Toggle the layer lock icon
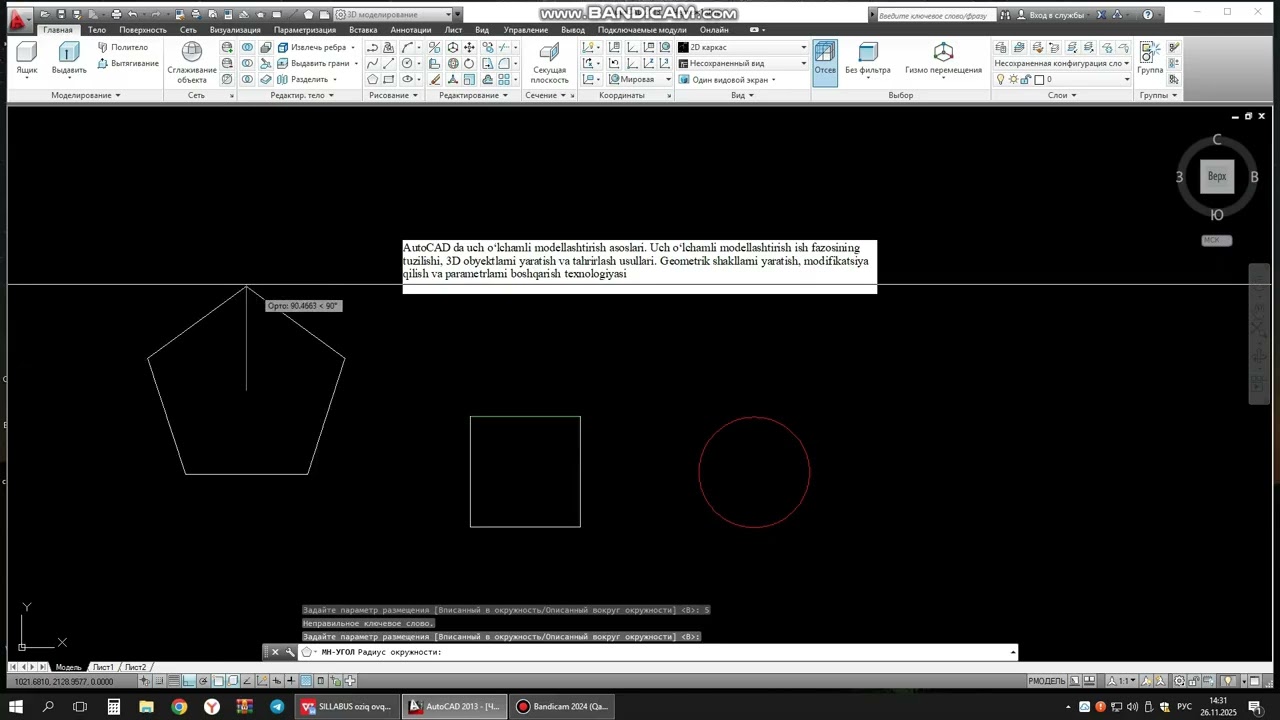Viewport: 1280px width, 720px height. tap(1025, 79)
